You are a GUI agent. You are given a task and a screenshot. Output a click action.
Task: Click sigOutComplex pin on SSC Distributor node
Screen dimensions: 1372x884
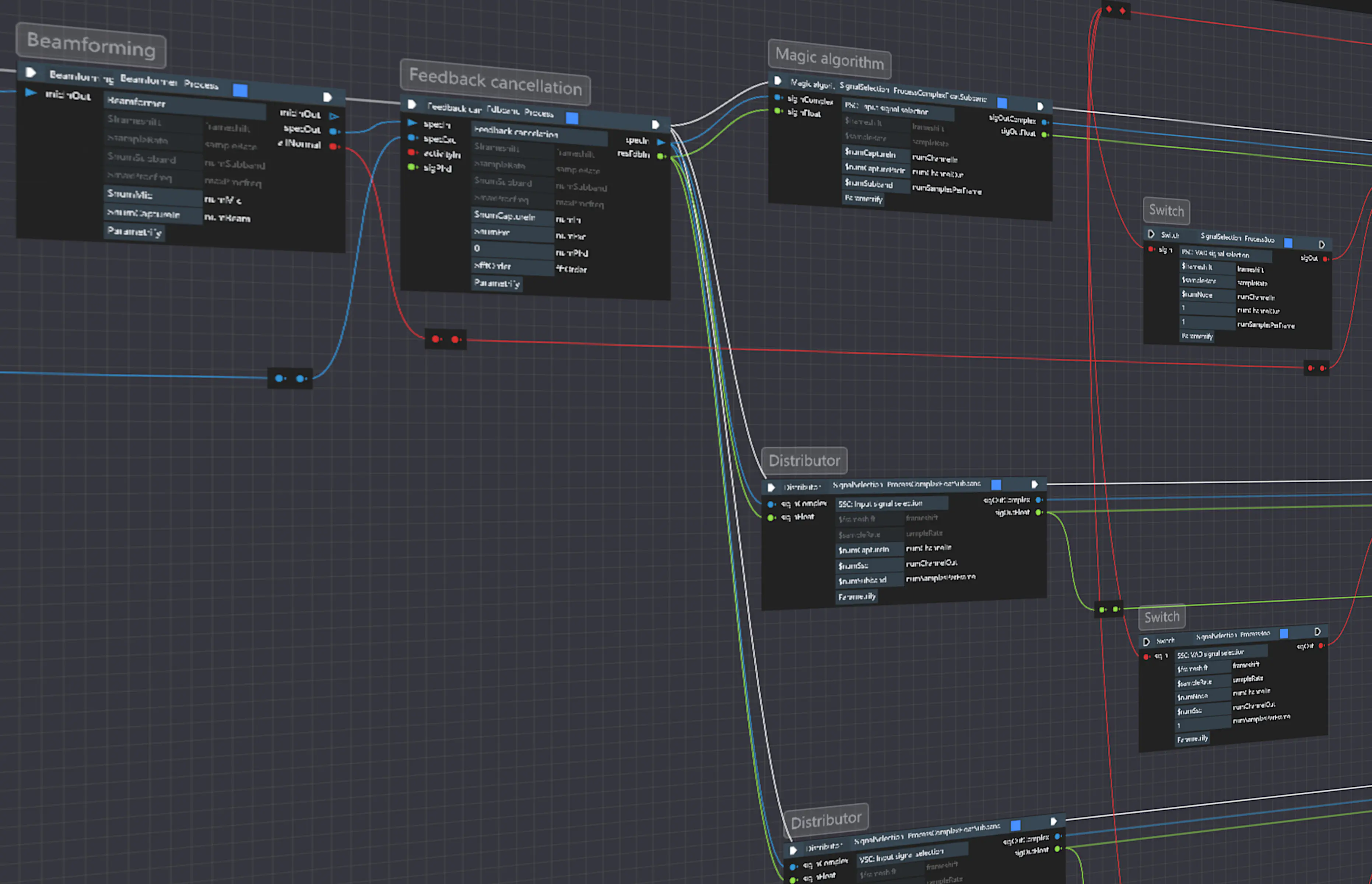point(1039,500)
